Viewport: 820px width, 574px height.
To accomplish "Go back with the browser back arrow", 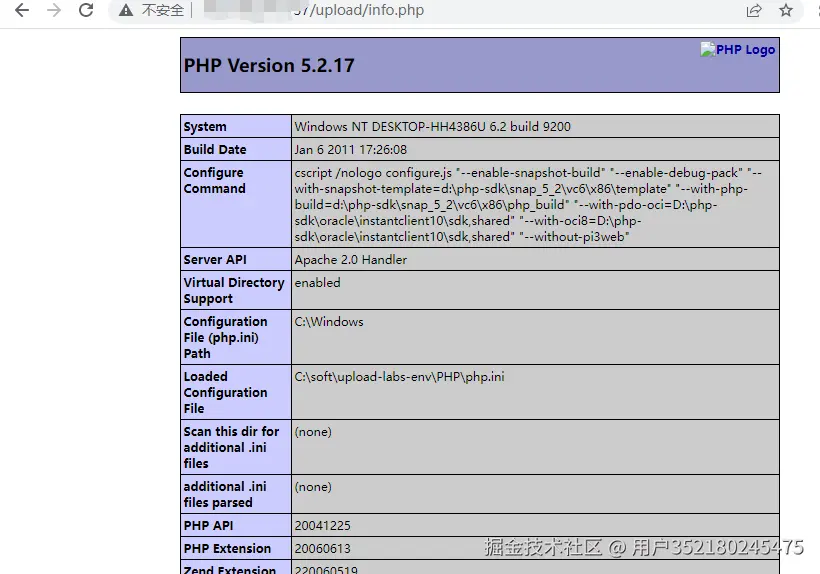I will 22,10.
